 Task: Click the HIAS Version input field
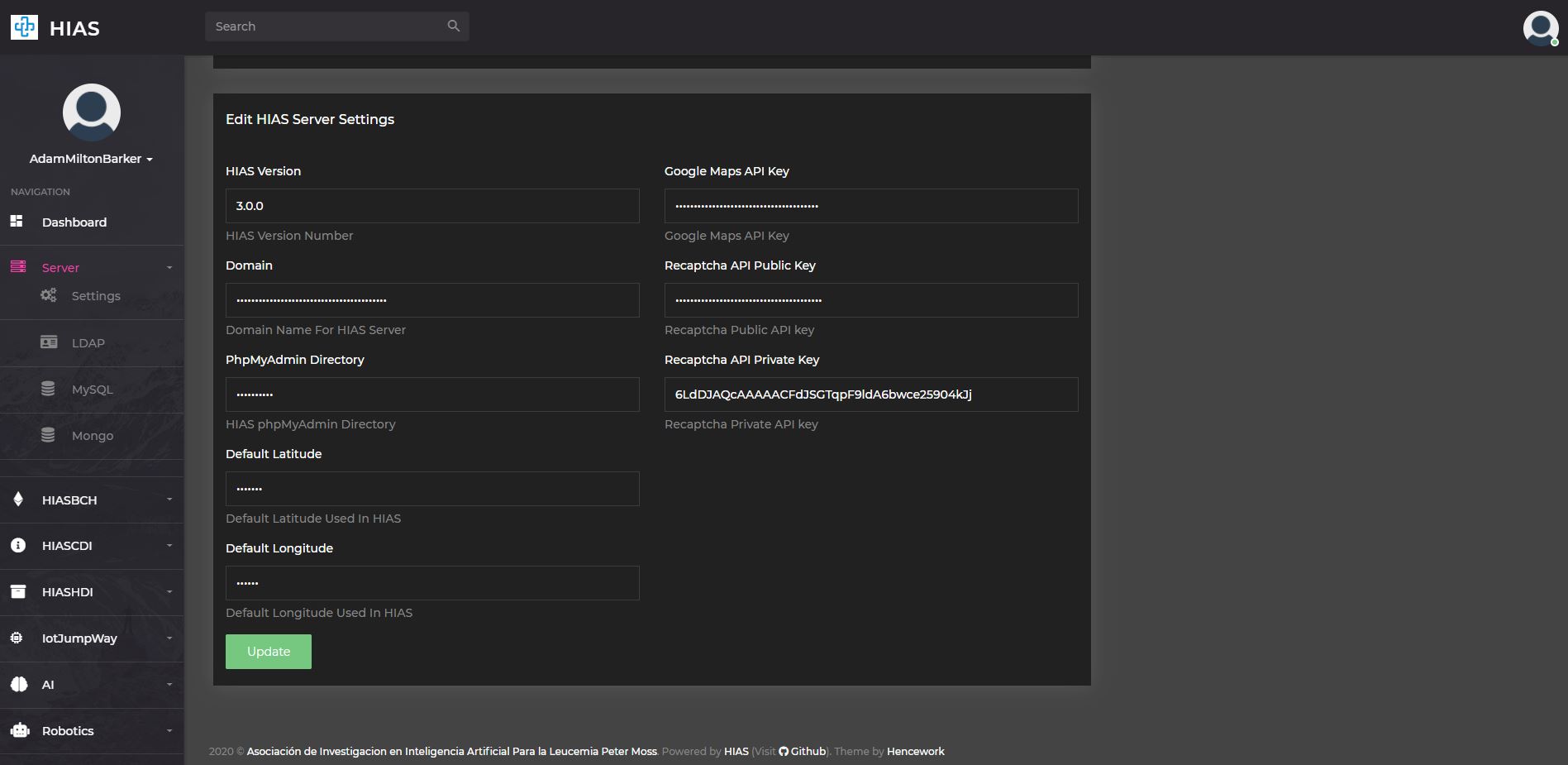[x=432, y=206]
